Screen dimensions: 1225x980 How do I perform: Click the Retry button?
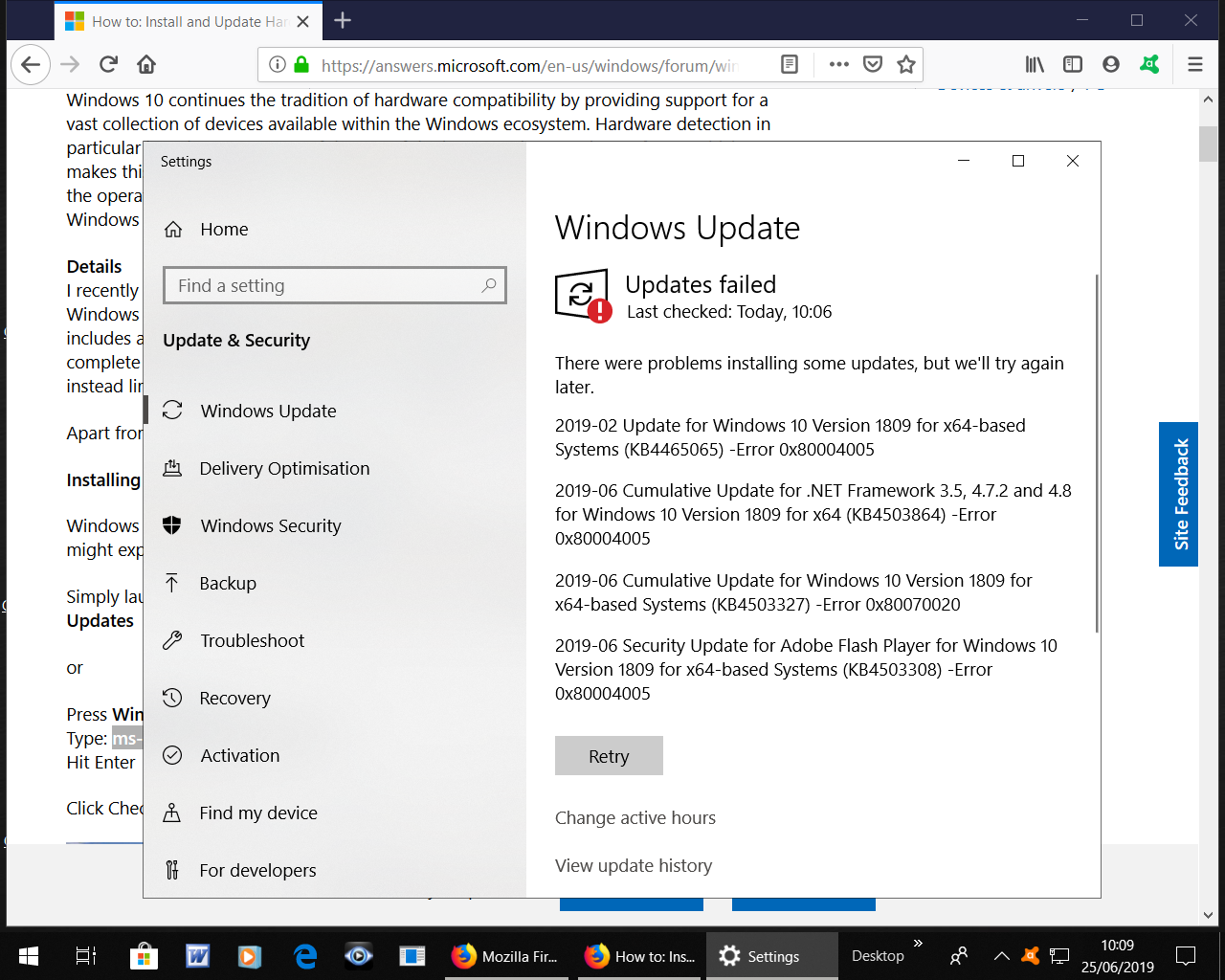[609, 756]
